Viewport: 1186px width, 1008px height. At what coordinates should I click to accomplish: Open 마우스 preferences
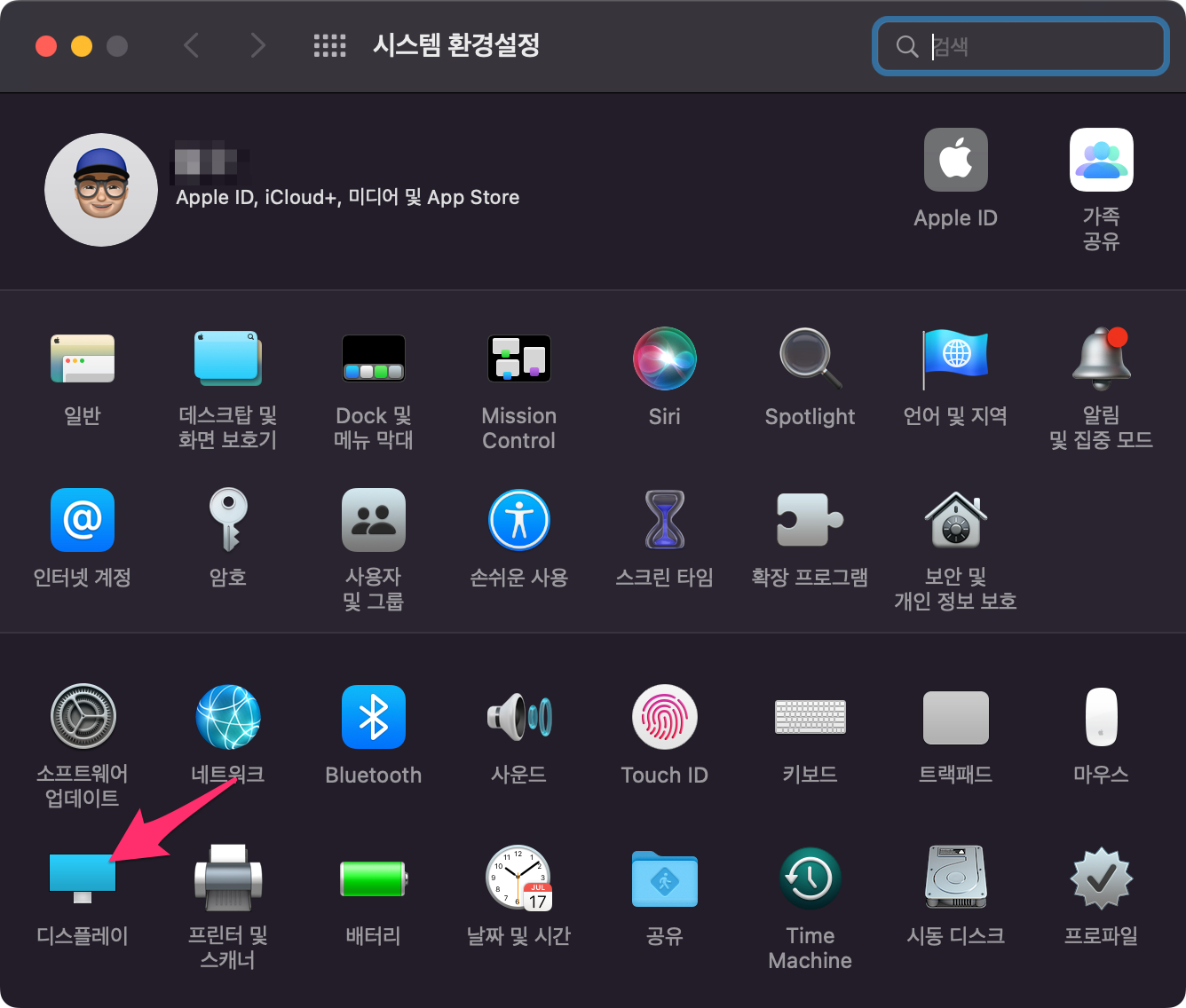[x=1102, y=716]
